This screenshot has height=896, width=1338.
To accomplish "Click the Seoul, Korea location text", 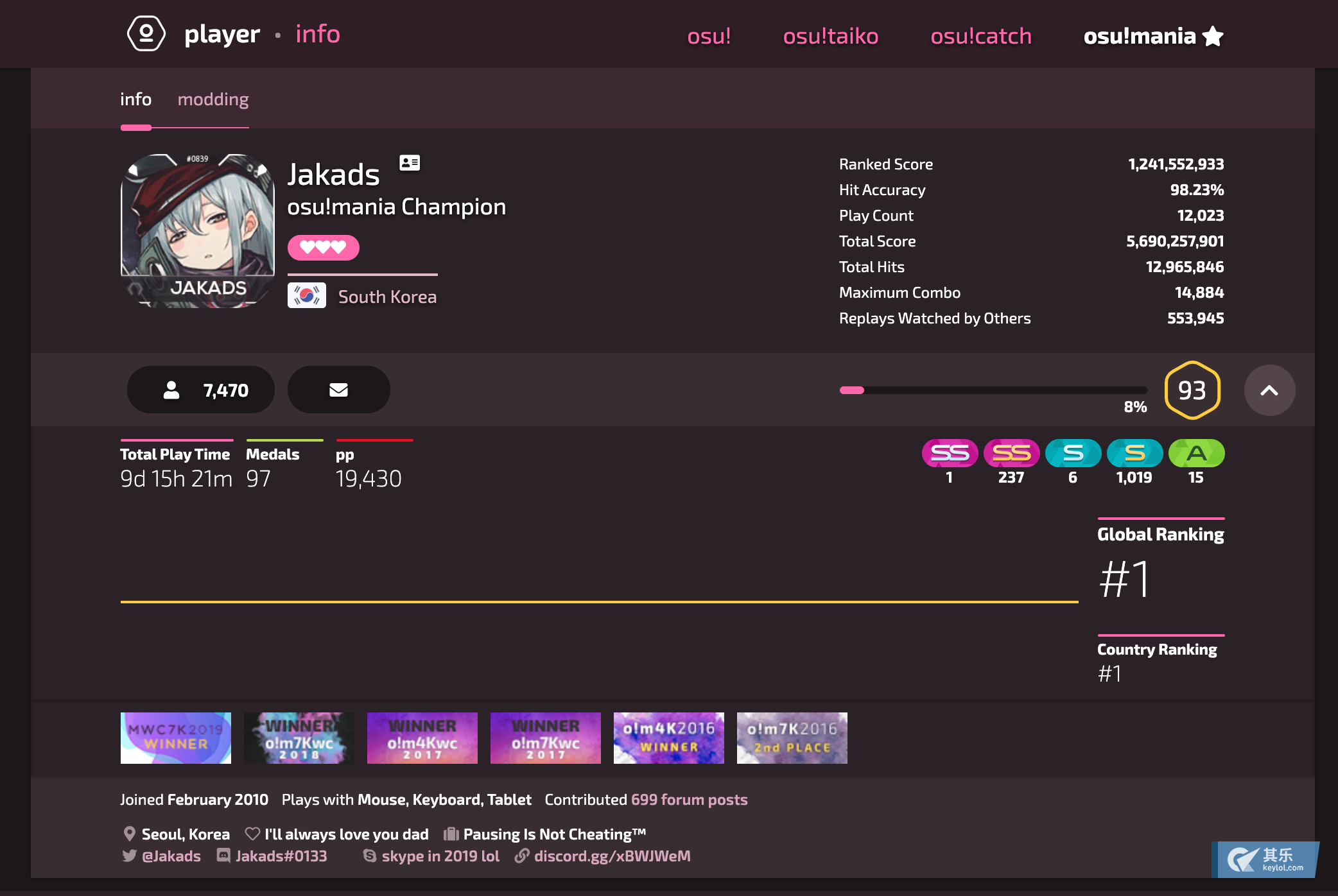I will click(x=186, y=834).
